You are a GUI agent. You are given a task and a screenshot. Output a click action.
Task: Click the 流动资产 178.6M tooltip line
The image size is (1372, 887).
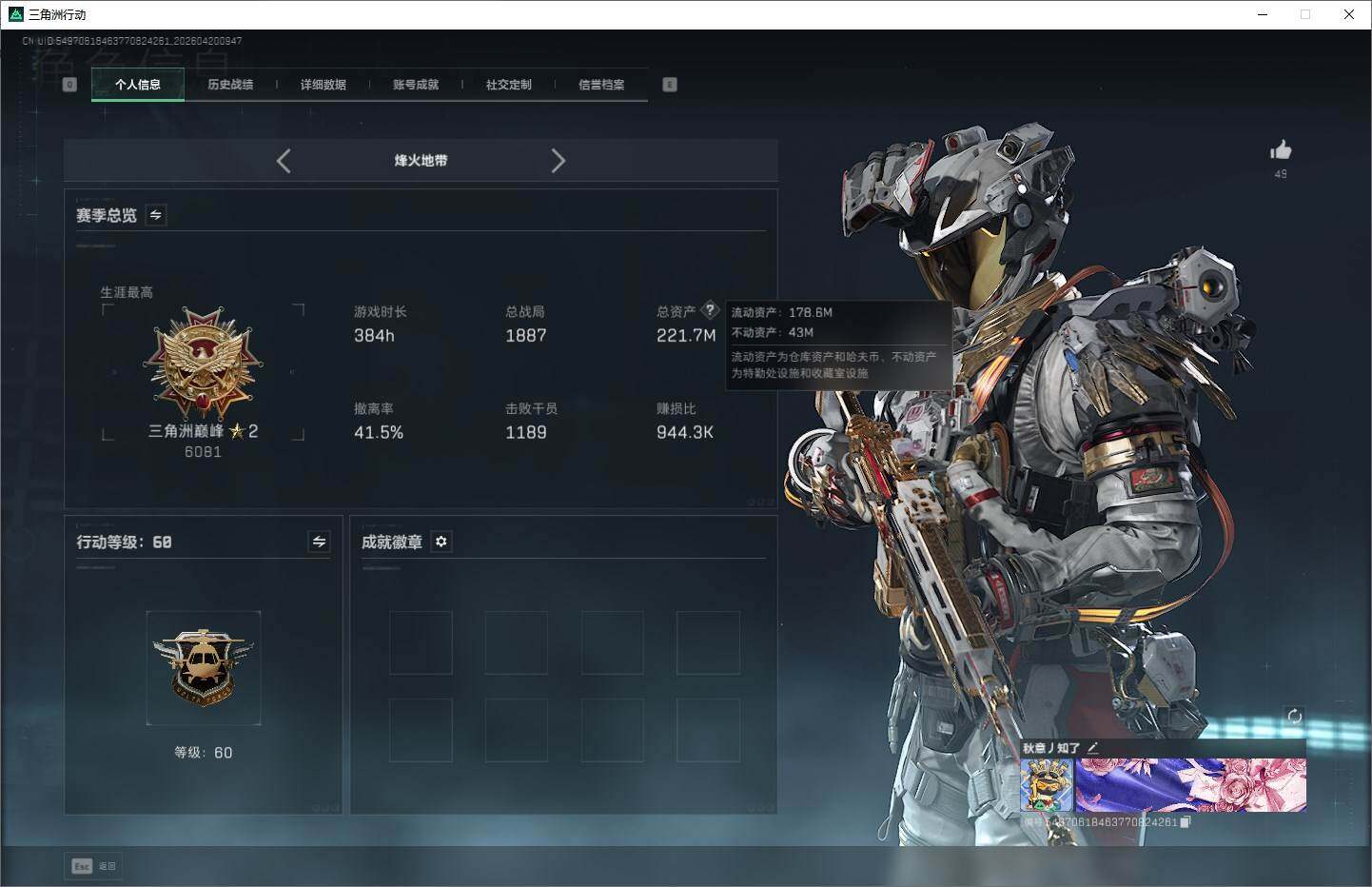(x=782, y=312)
